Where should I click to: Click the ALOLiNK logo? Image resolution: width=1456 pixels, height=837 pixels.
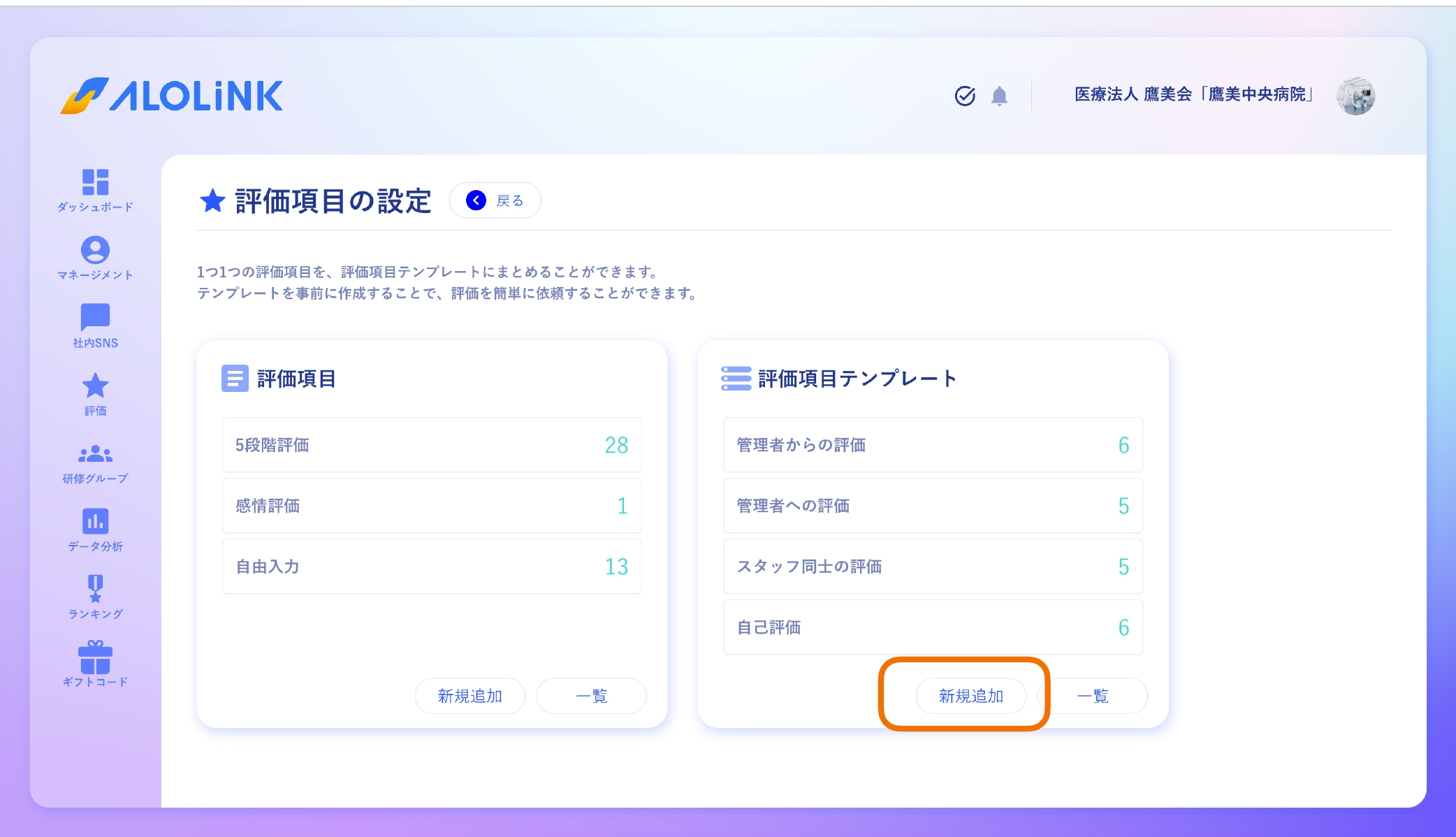click(172, 96)
